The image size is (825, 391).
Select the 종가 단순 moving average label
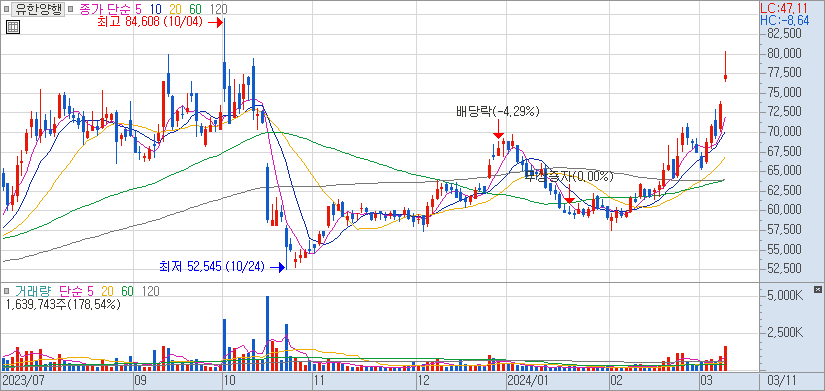point(104,9)
